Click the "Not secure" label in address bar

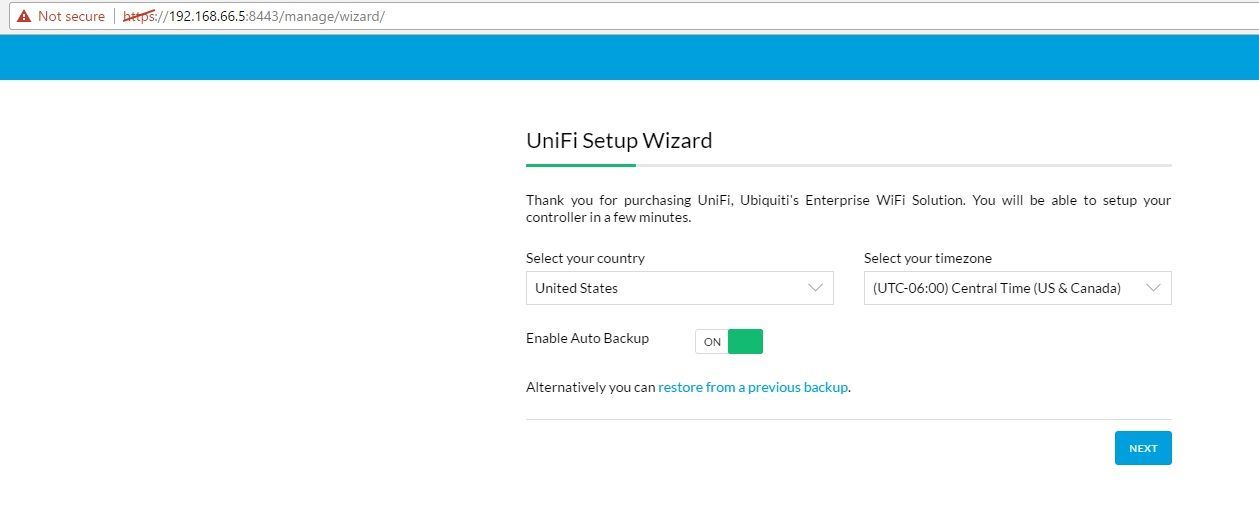pyautogui.click(x=71, y=16)
